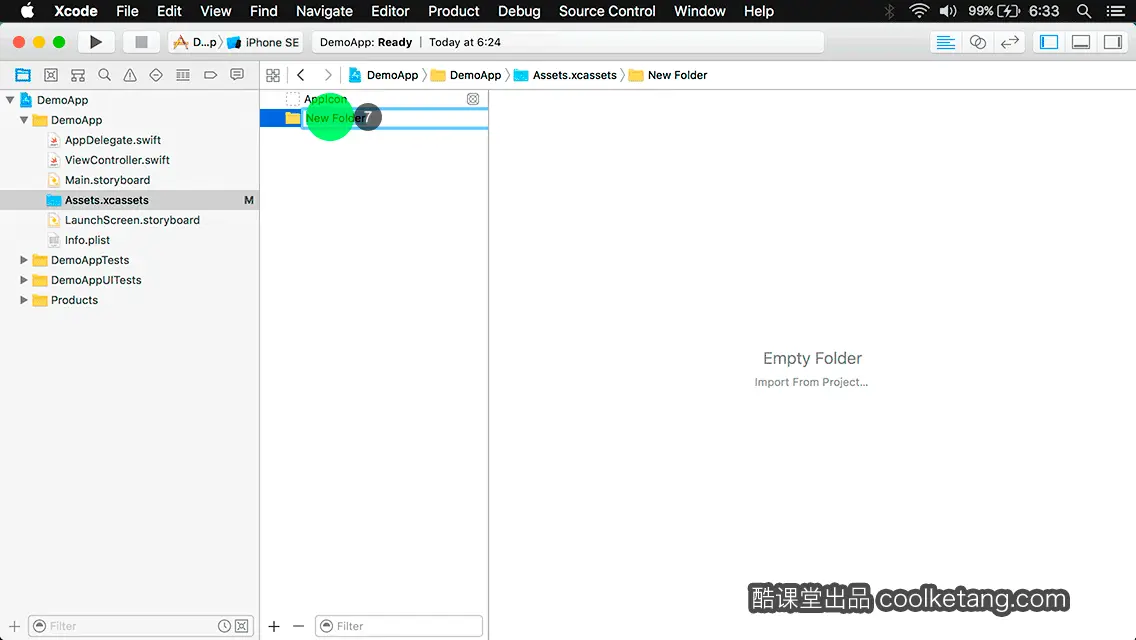Switch to the Standard editor

pyautogui.click(x=945, y=42)
